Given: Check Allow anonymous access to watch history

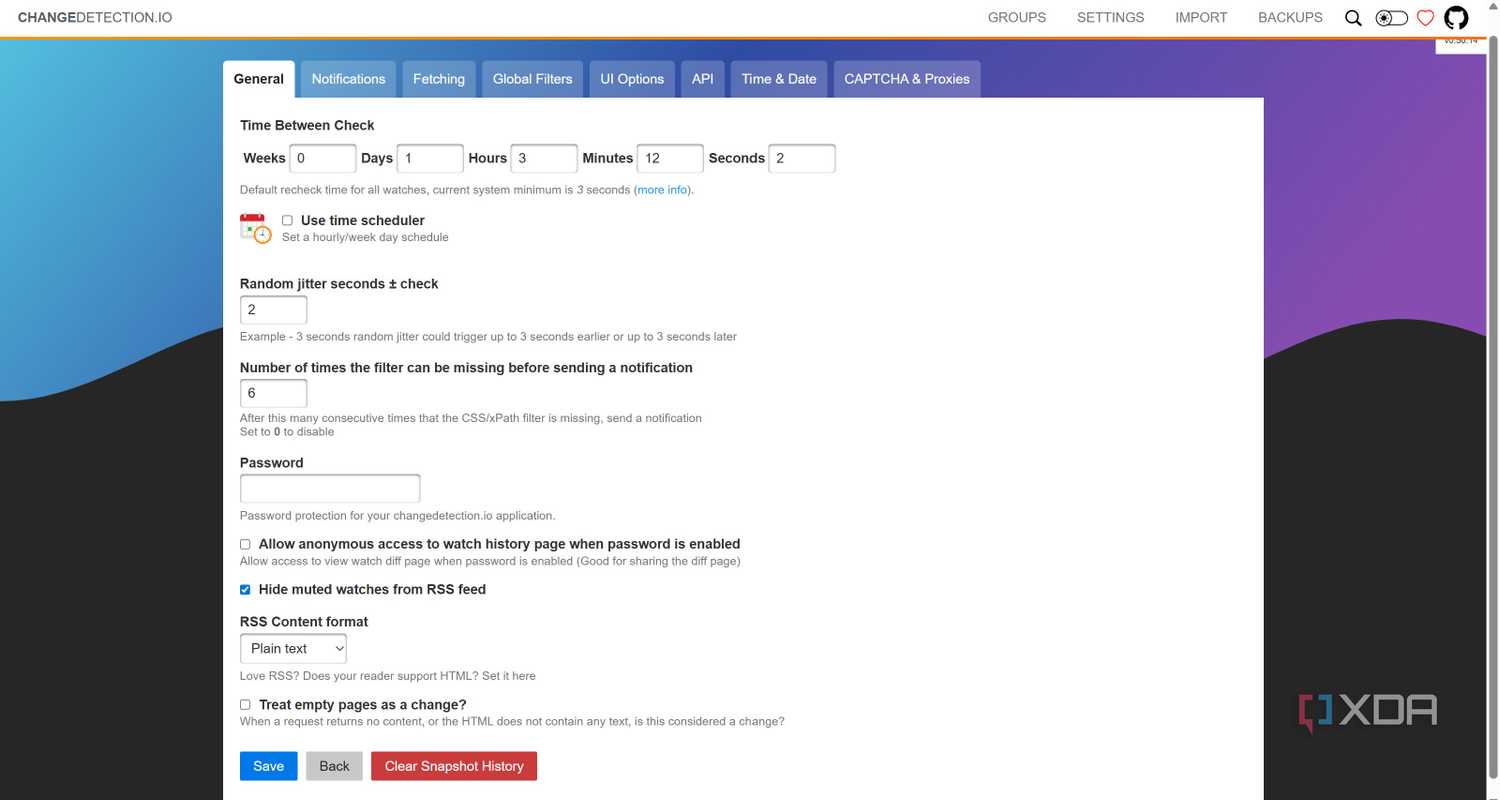Looking at the screenshot, I should pos(245,544).
